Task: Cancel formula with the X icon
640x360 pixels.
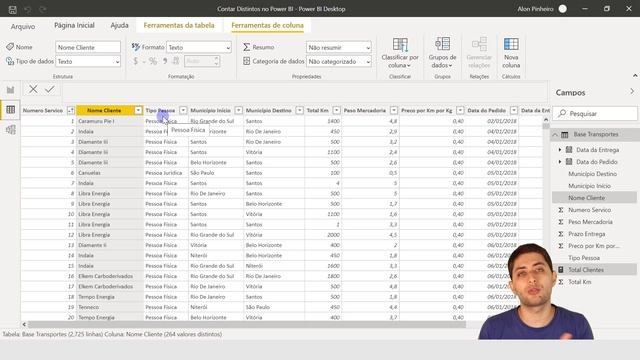Action: (33, 89)
